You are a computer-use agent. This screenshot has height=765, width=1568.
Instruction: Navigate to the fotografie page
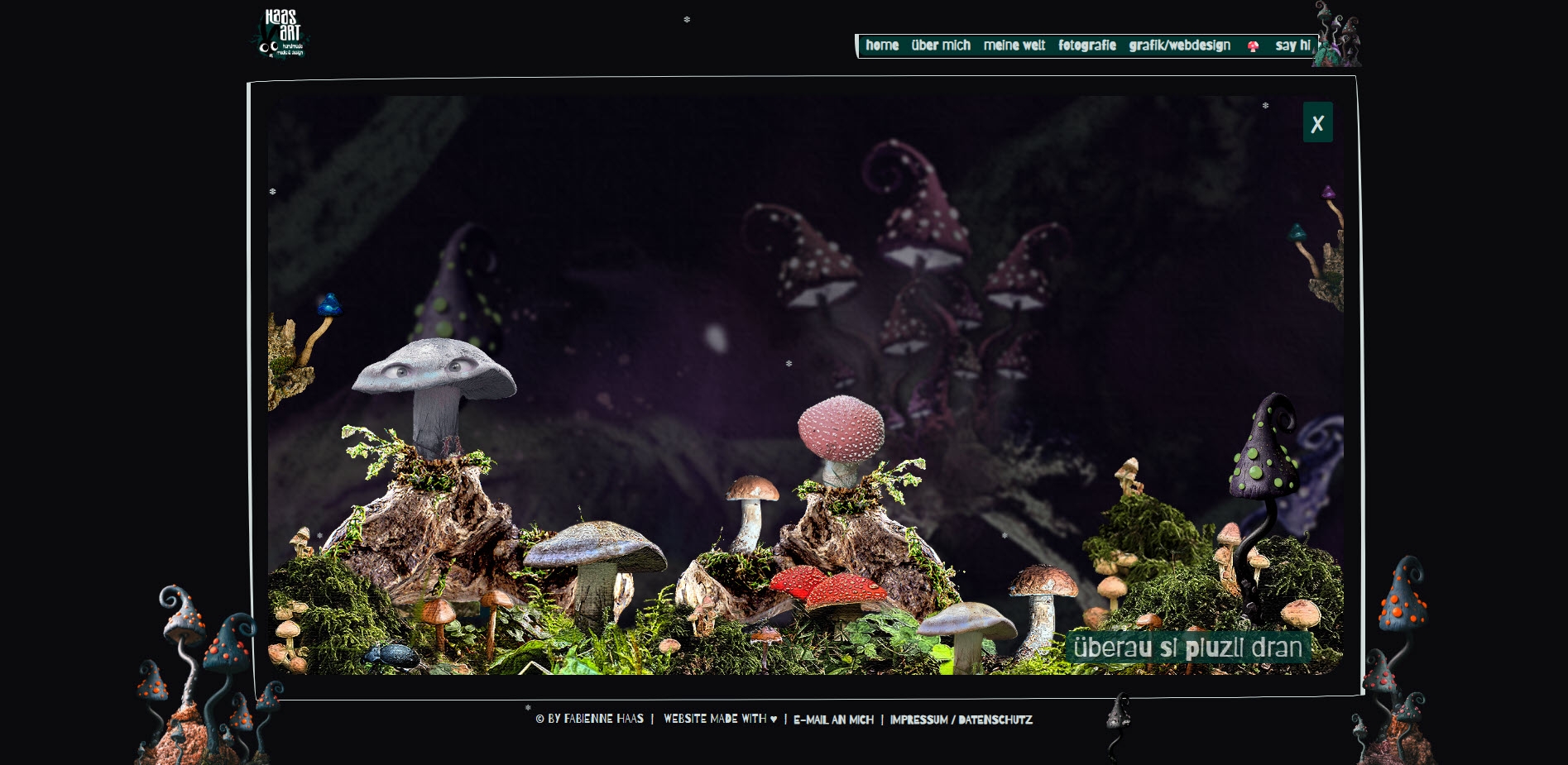coord(1086,45)
